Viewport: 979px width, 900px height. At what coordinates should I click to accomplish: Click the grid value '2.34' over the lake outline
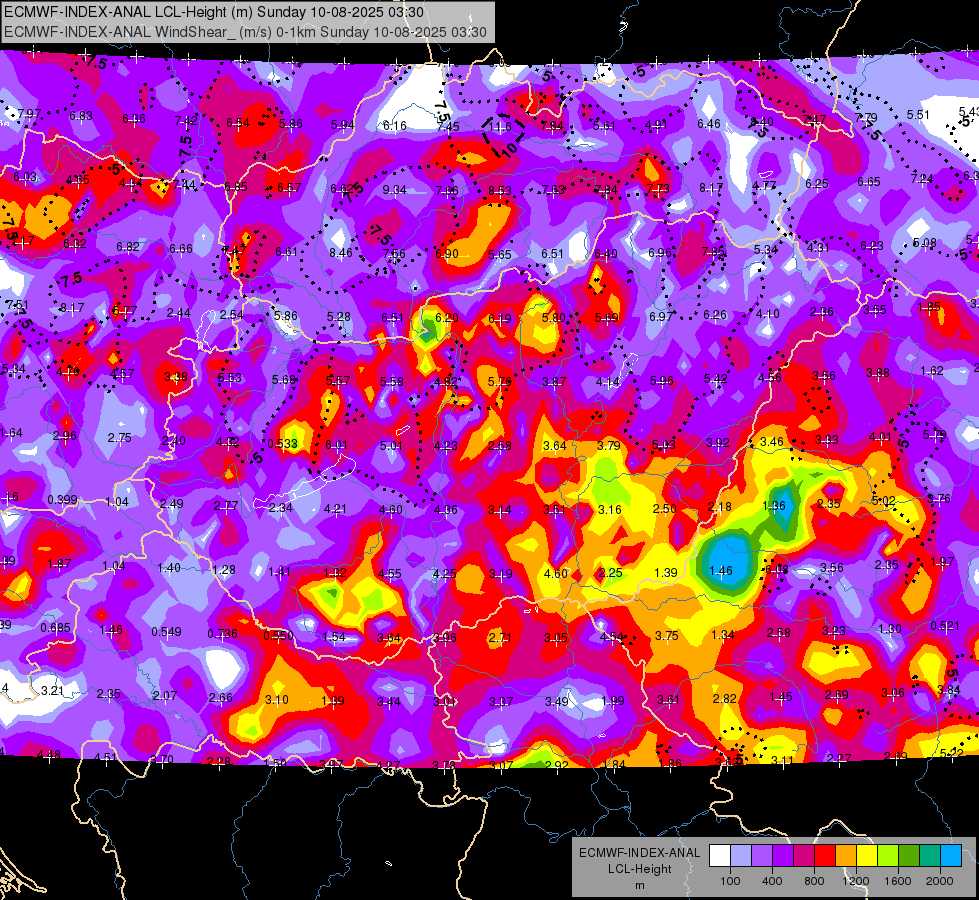pyautogui.click(x=280, y=507)
